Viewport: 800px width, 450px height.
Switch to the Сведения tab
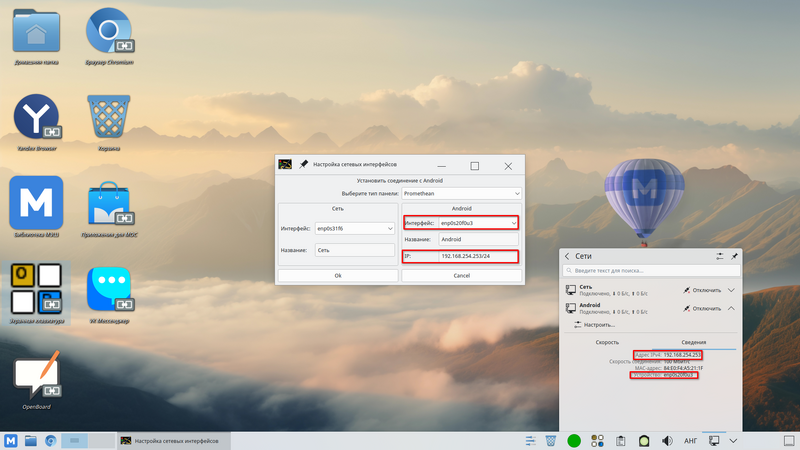tap(693, 342)
